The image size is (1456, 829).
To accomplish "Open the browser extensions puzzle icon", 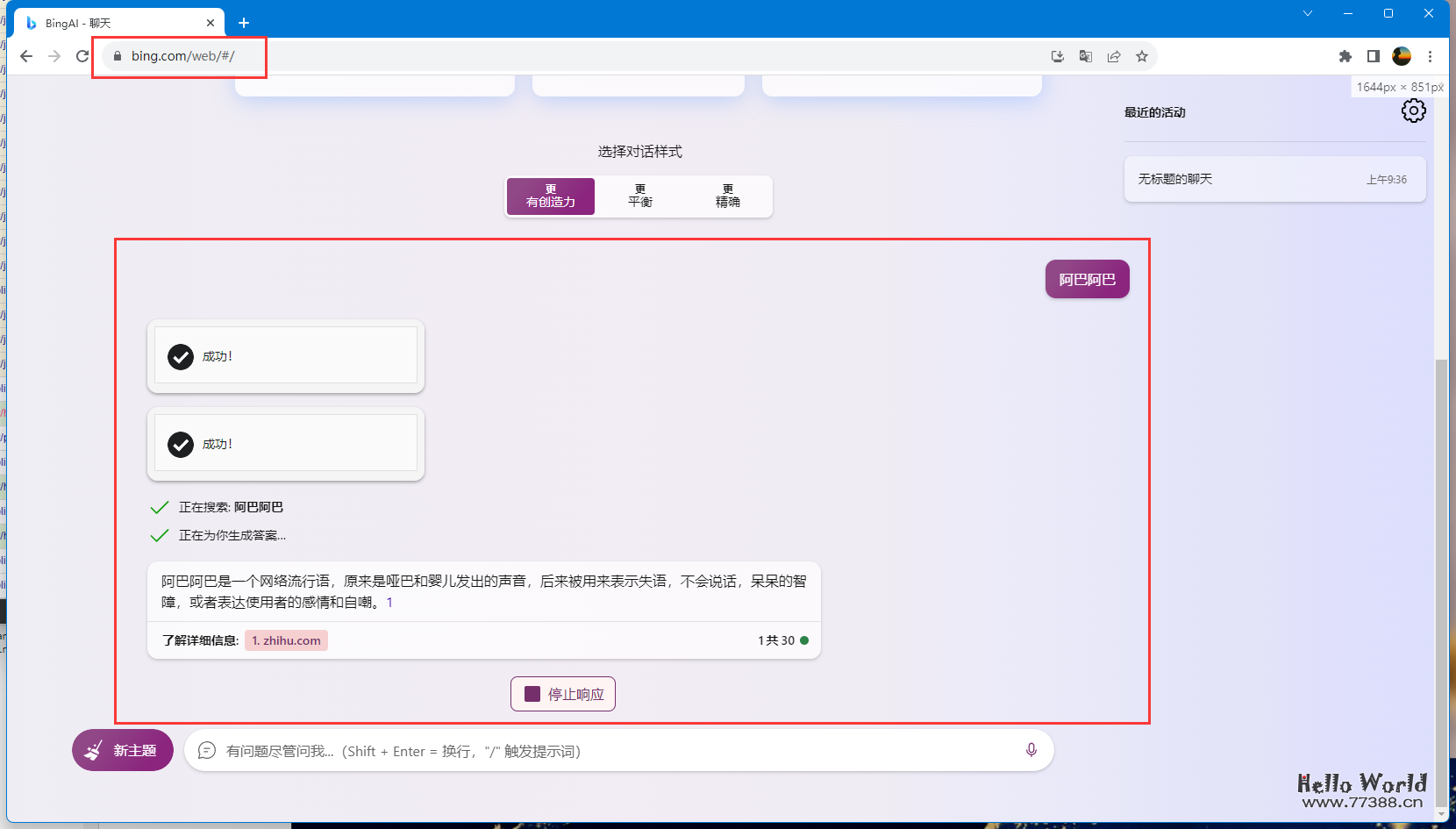I will tap(1345, 55).
